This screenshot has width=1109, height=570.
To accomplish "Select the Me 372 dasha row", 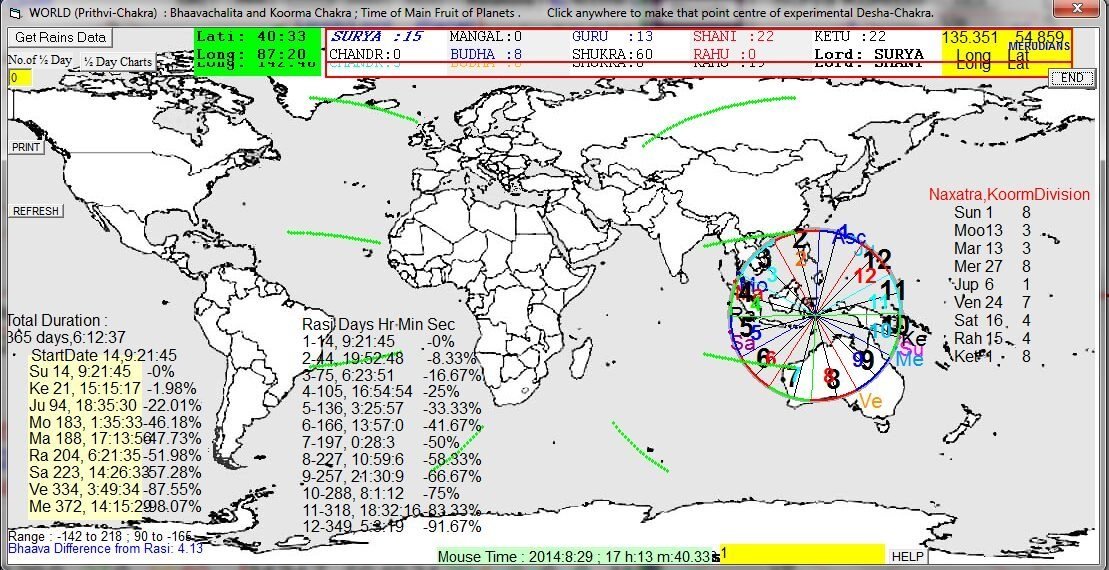I will click(x=115, y=507).
